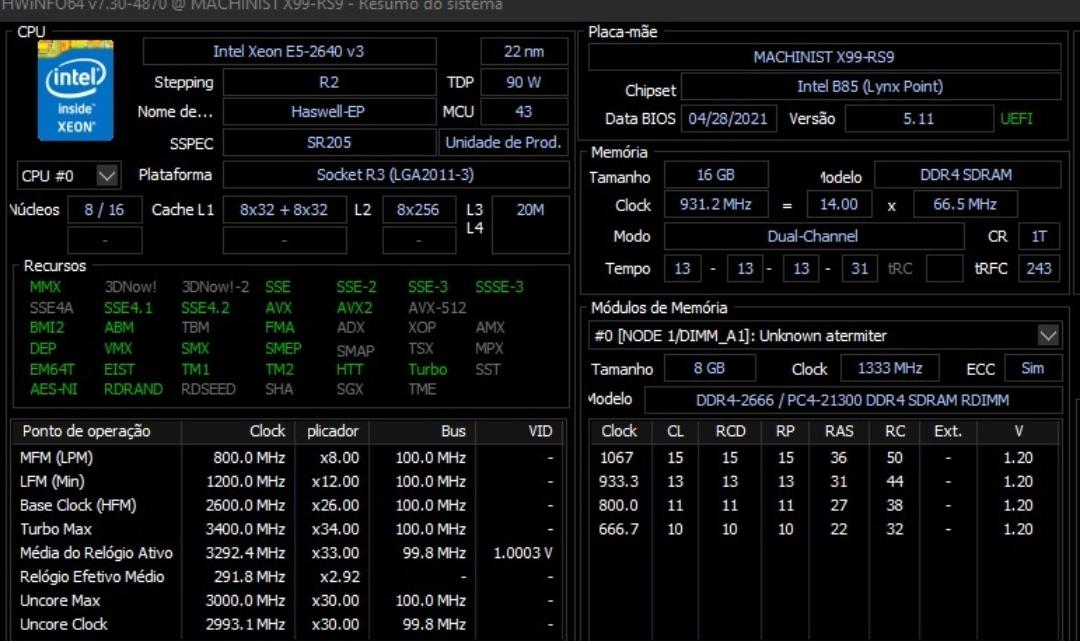This screenshot has width=1080, height=641.
Task: Click the BIOS version 5.11
Action: 919,118
